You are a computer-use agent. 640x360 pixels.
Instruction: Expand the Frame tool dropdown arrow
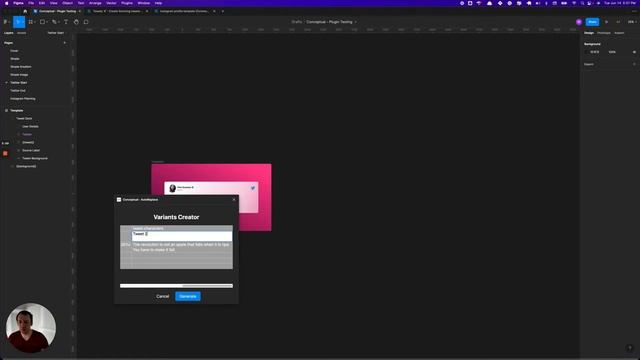[x=35, y=22]
